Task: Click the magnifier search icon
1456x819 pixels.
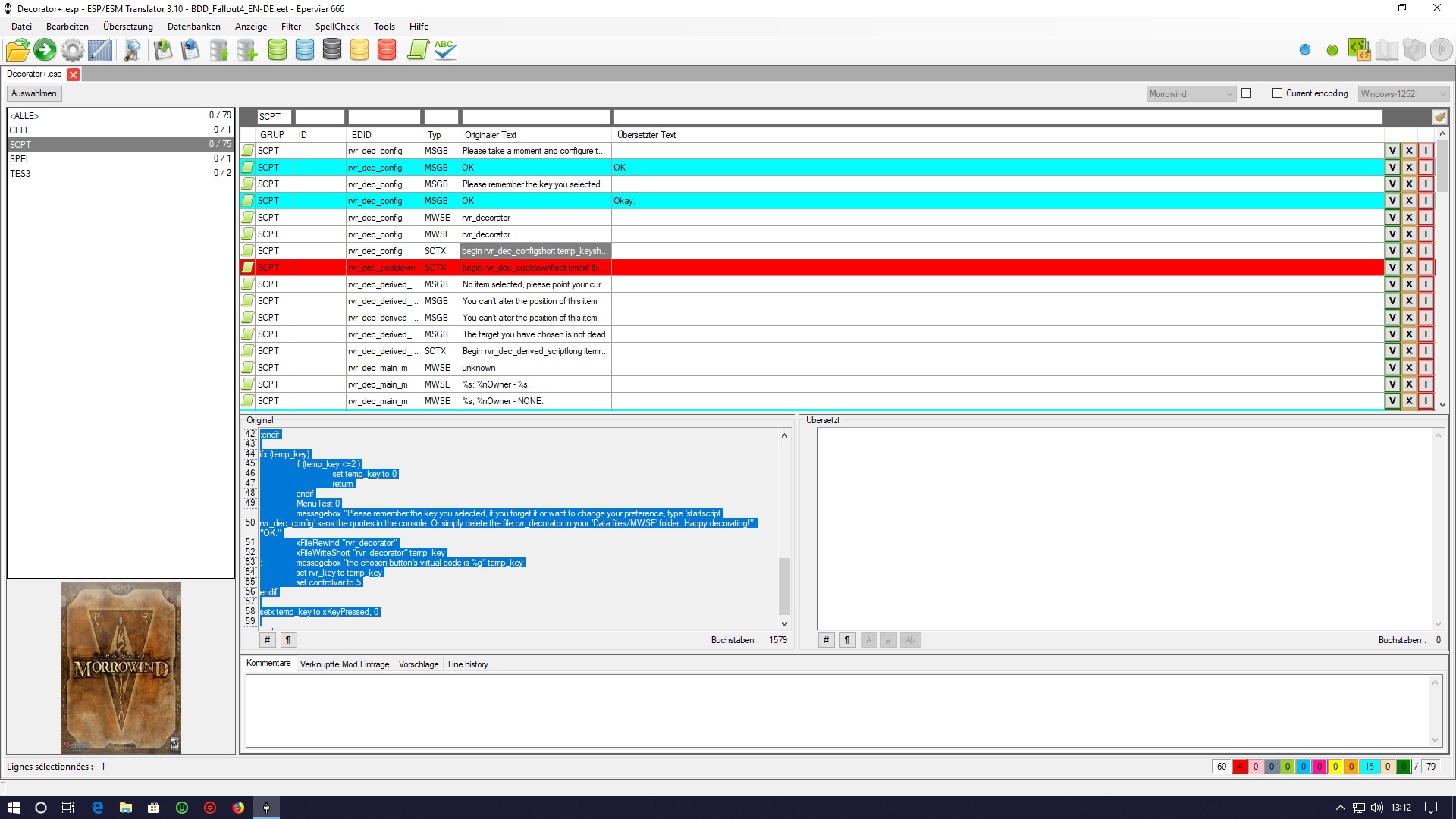Action: 132,50
